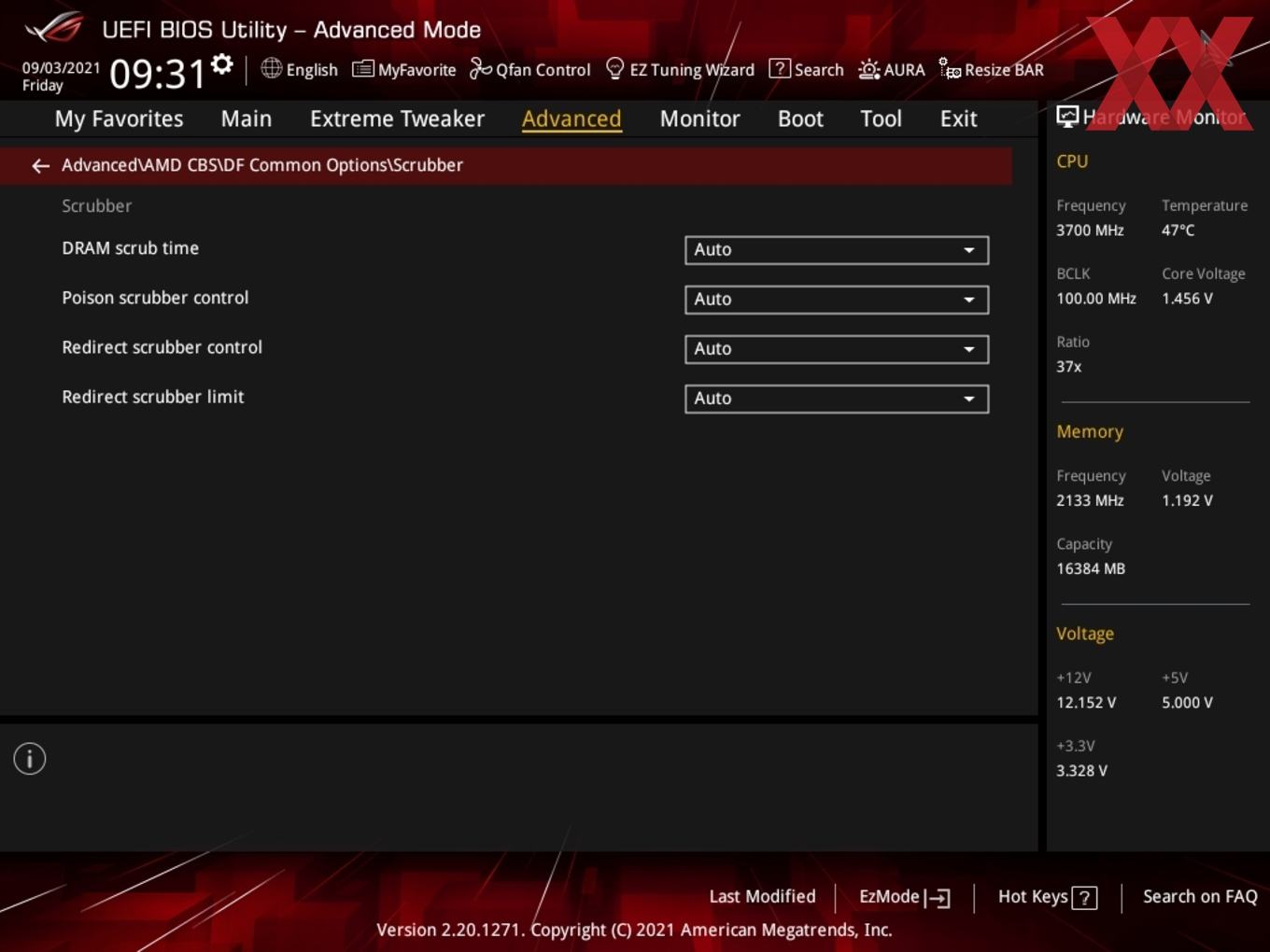The height and width of the screenshot is (952, 1270).
Task: Click the version copyright text
Action: pos(634,930)
